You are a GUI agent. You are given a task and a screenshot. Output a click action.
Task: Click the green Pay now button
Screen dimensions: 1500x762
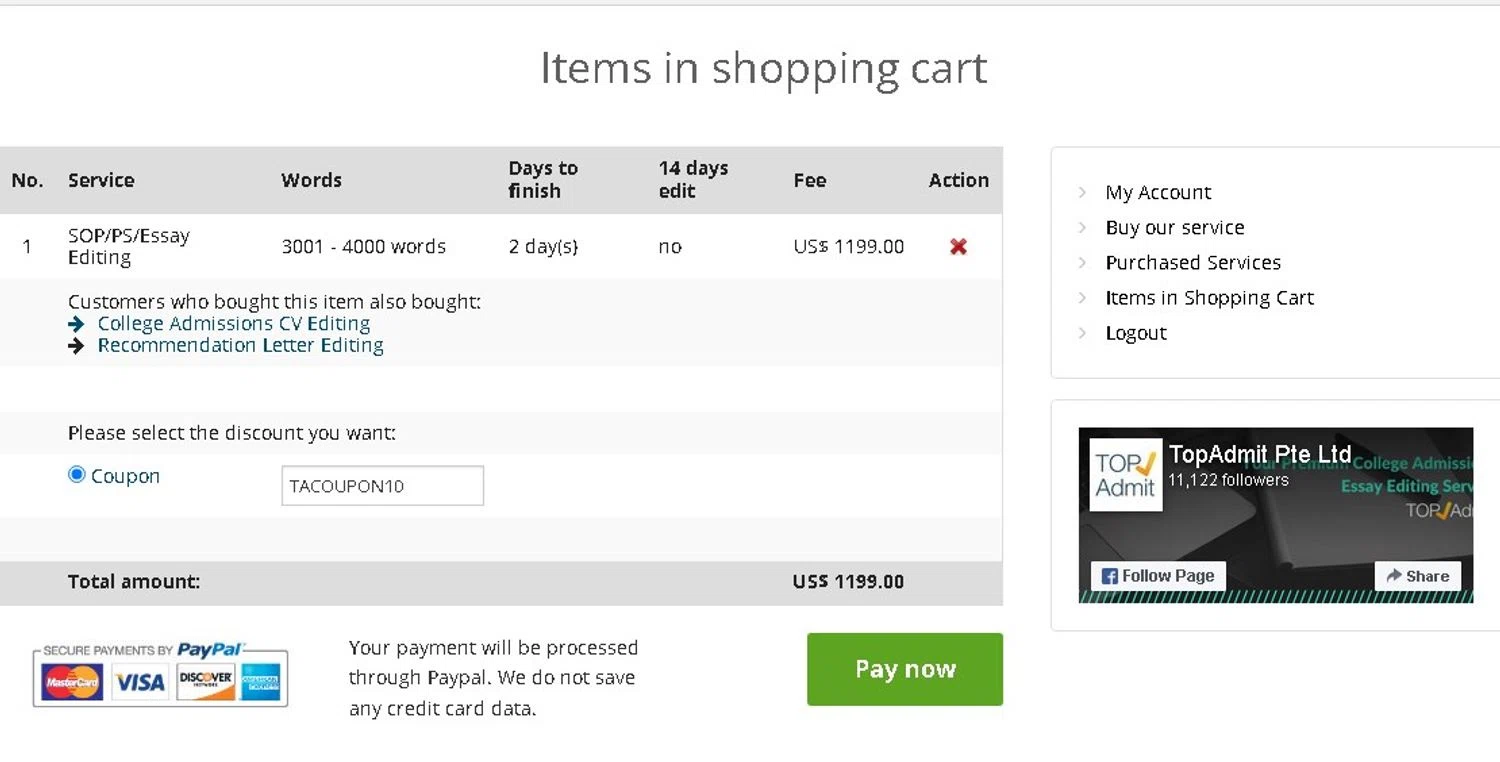[x=905, y=669]
